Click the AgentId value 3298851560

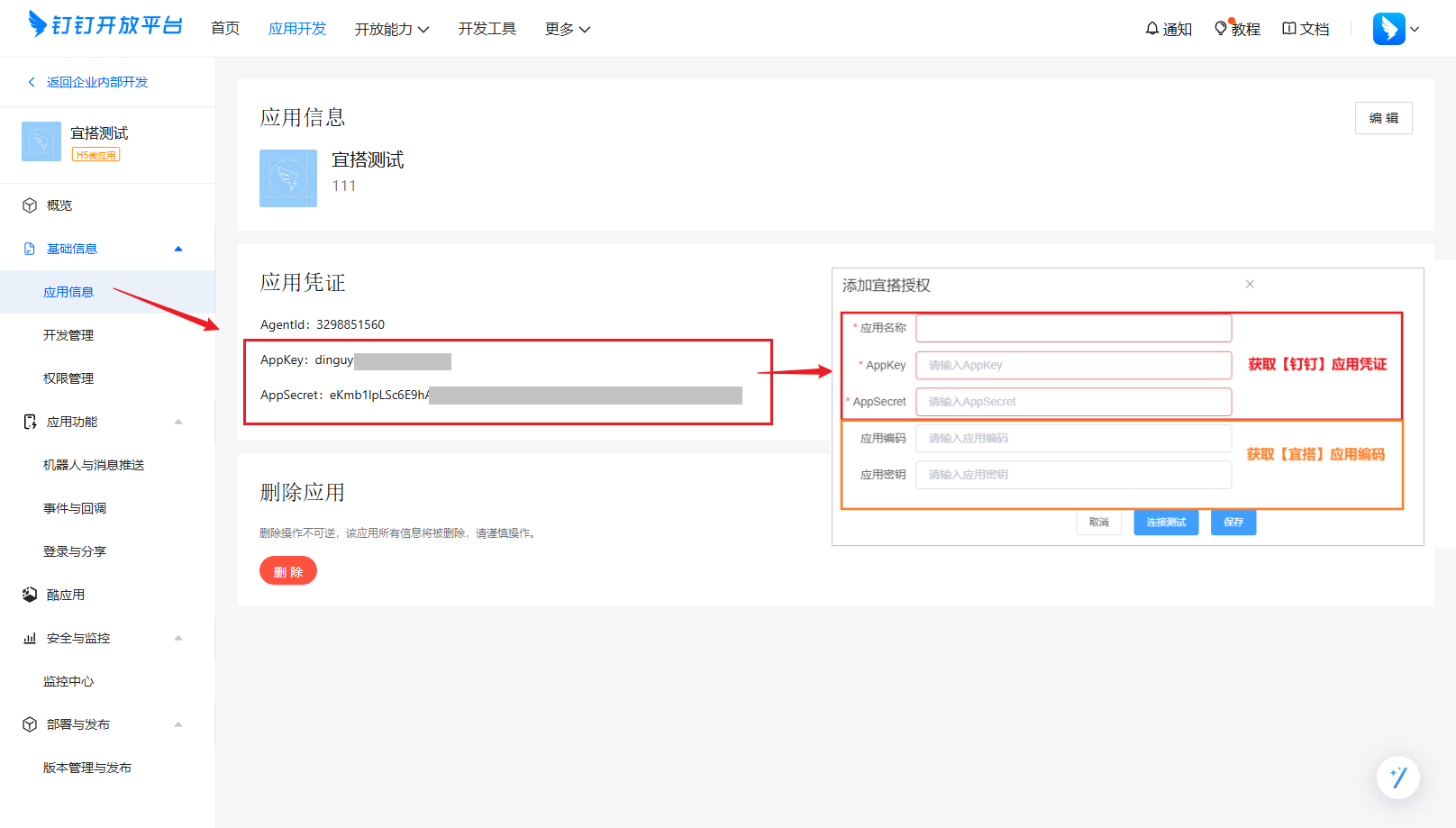pos(350,324)
